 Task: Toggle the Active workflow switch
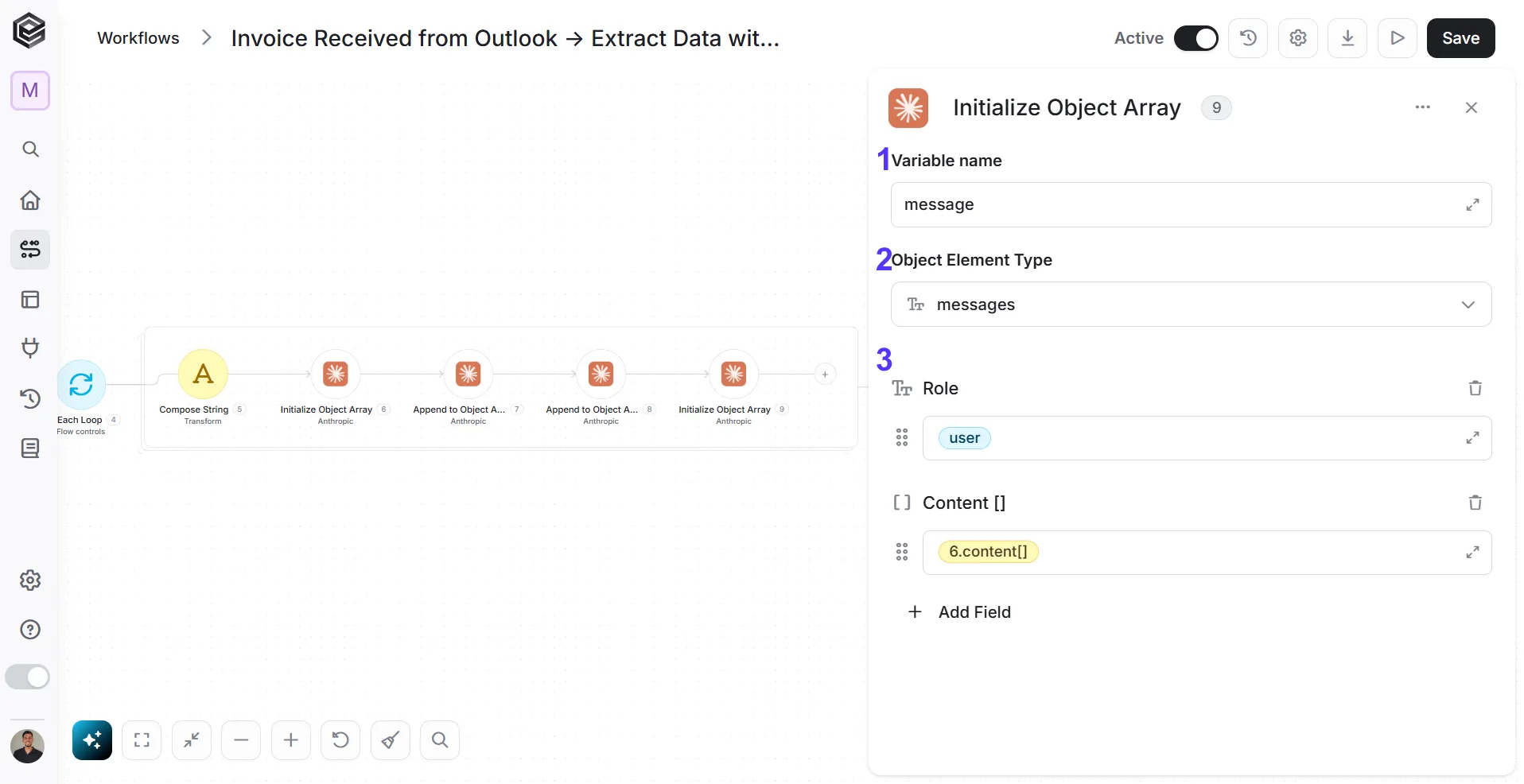[x=1196, y=38]
